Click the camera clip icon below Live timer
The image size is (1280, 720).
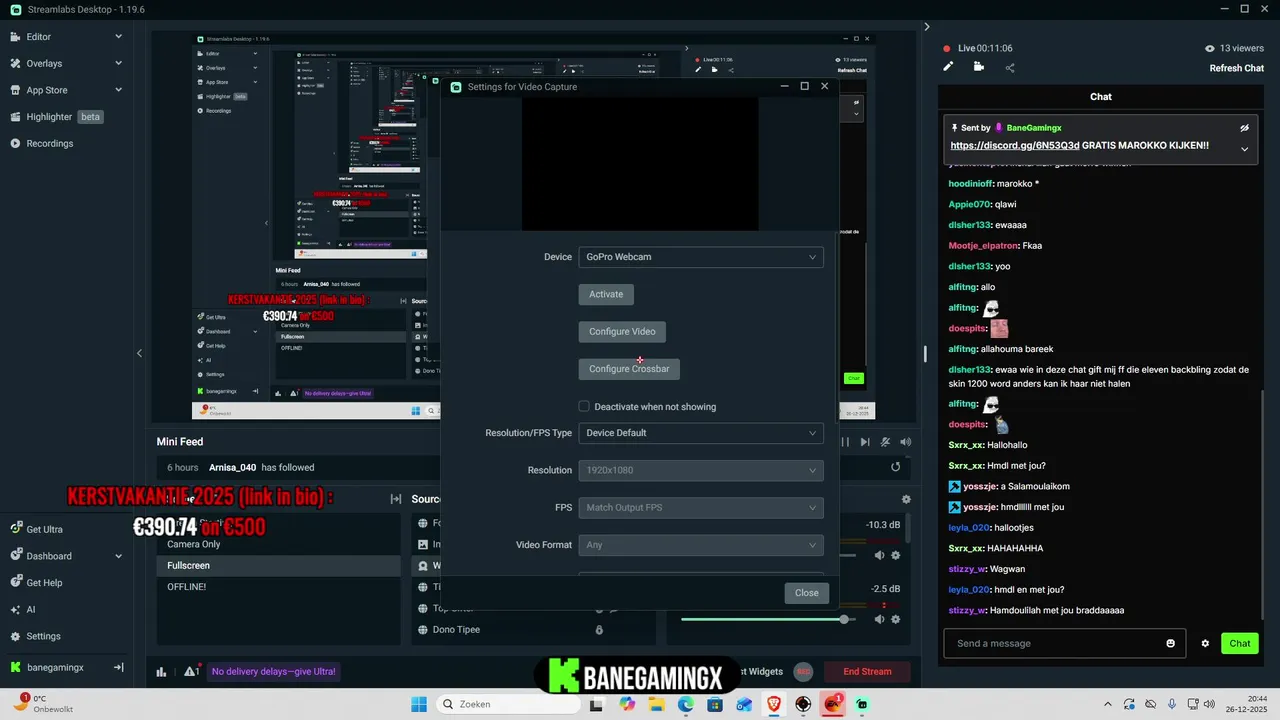point(978,67)
